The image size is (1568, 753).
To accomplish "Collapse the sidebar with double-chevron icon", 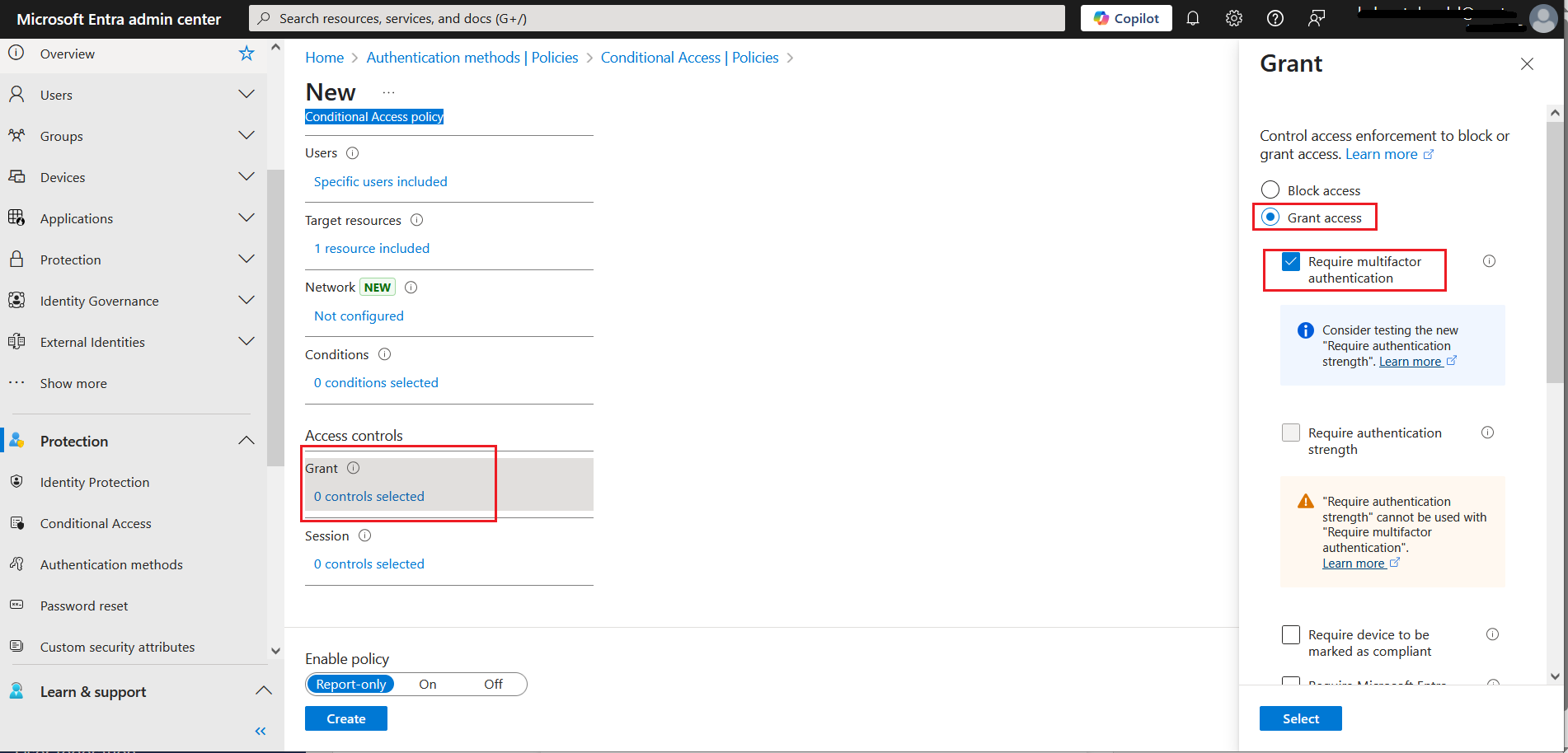I will 261,731.
